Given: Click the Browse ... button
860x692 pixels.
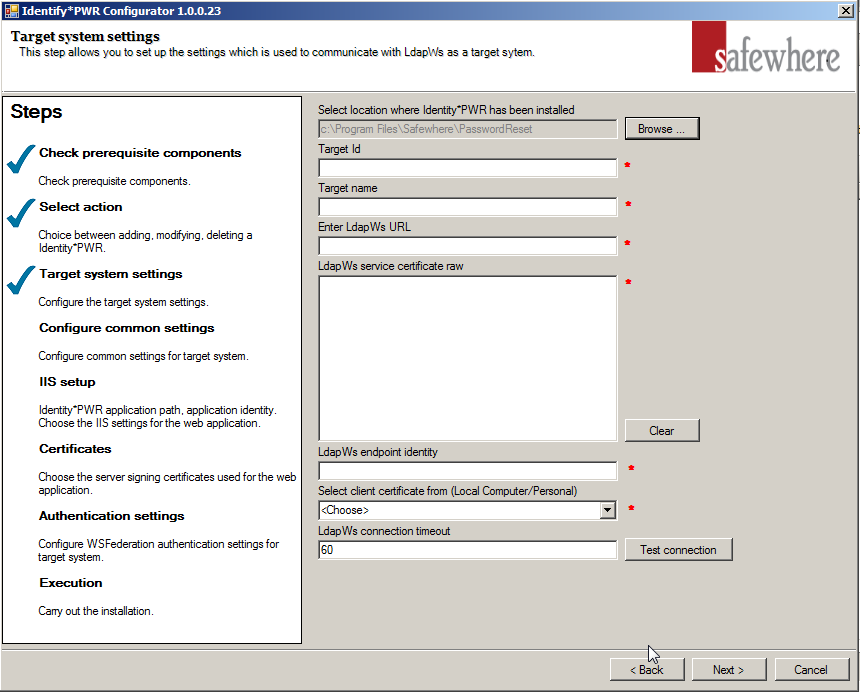Looking at the screenshot, I should 662,129.
